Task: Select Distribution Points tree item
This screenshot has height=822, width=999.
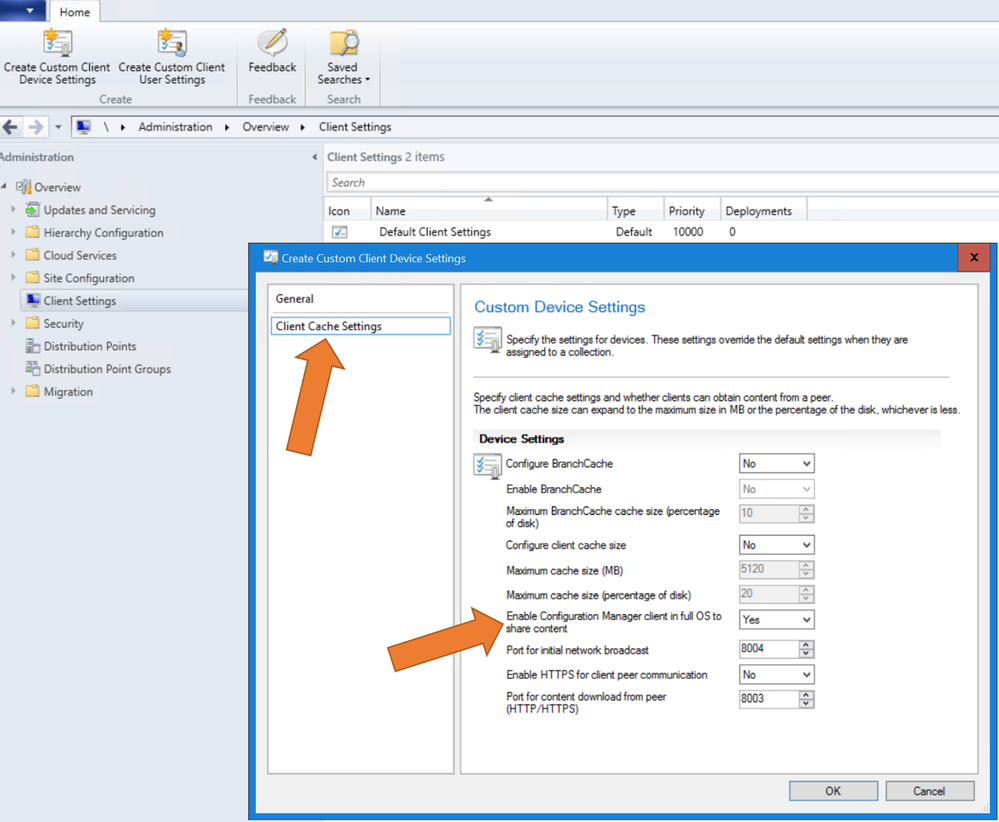Action: click(90, 346)
